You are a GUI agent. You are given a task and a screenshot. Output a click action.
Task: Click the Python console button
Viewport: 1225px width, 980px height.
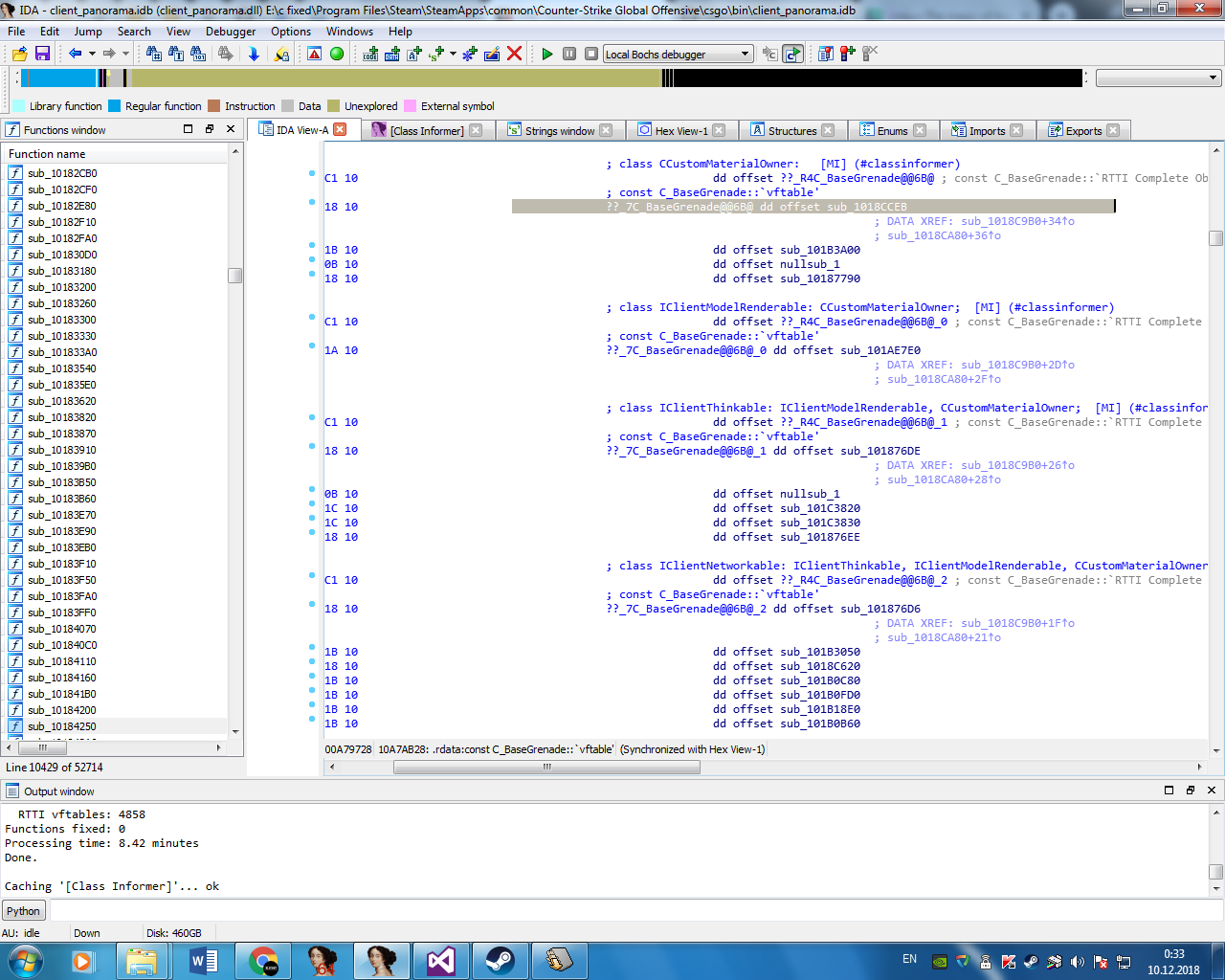click(23, 911)
